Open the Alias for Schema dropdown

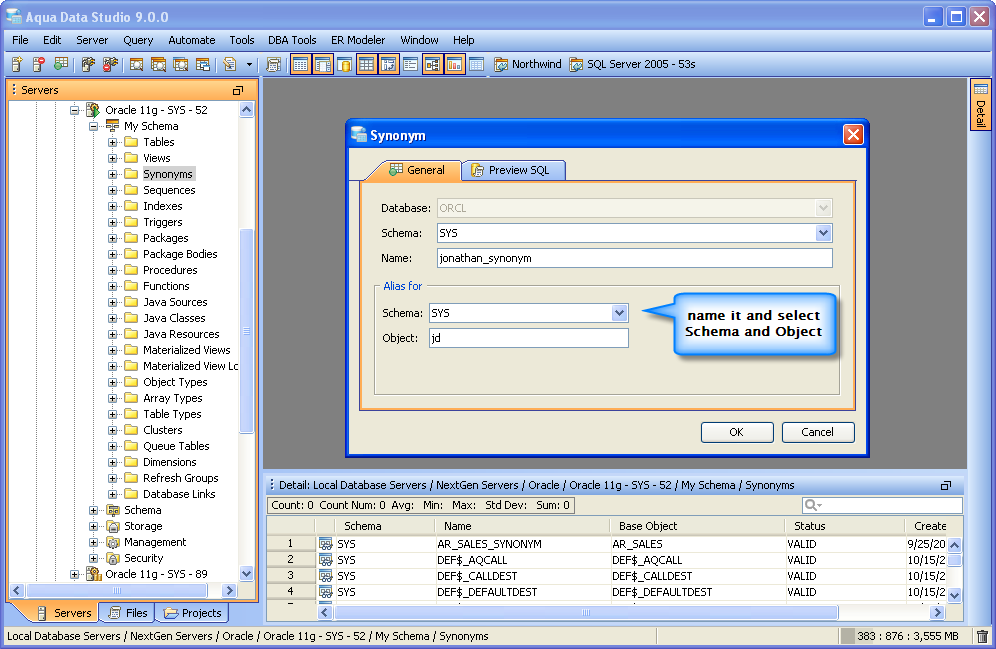[x=619, y=313]
